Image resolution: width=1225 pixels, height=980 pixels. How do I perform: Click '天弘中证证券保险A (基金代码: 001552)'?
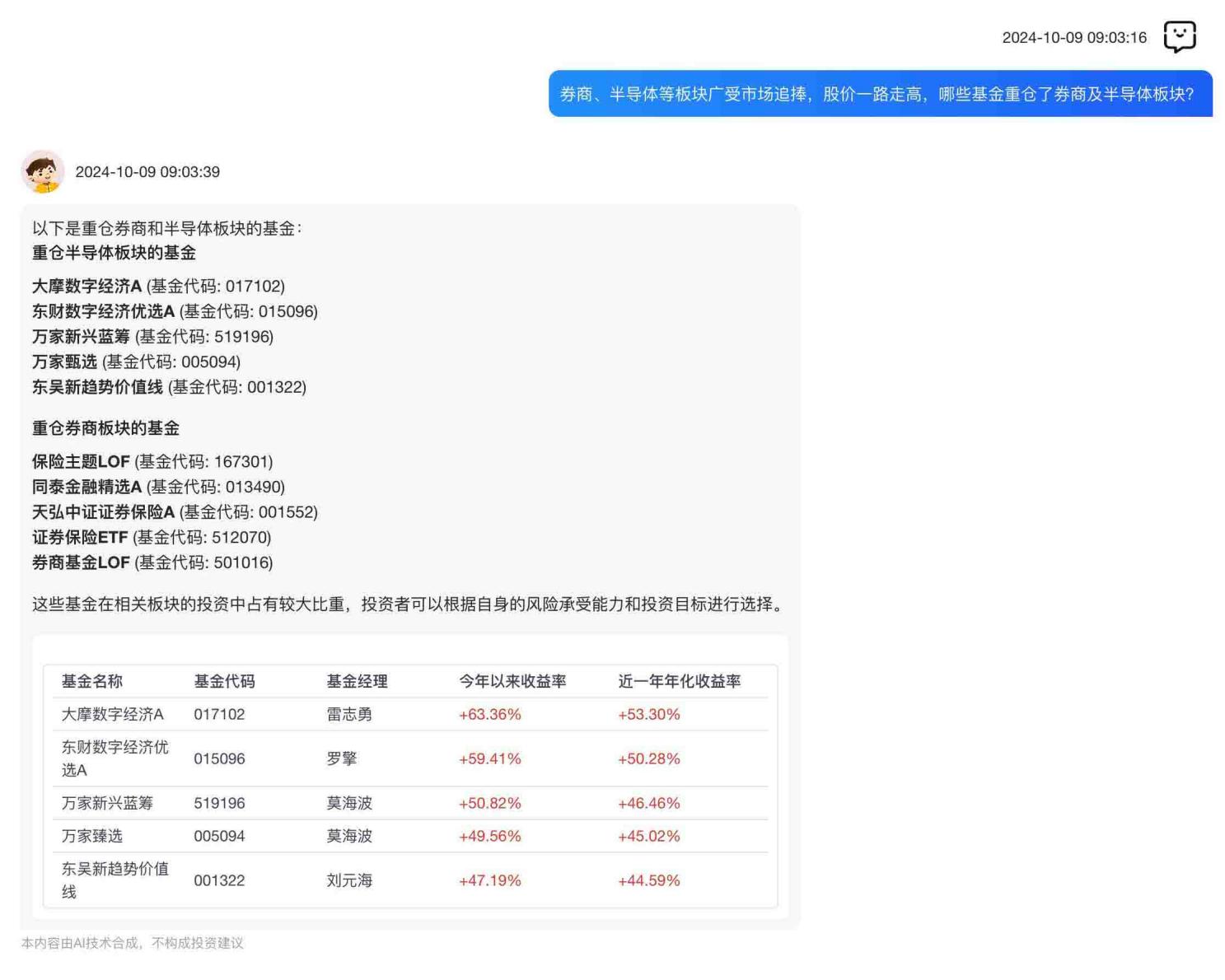click(175, 512)
